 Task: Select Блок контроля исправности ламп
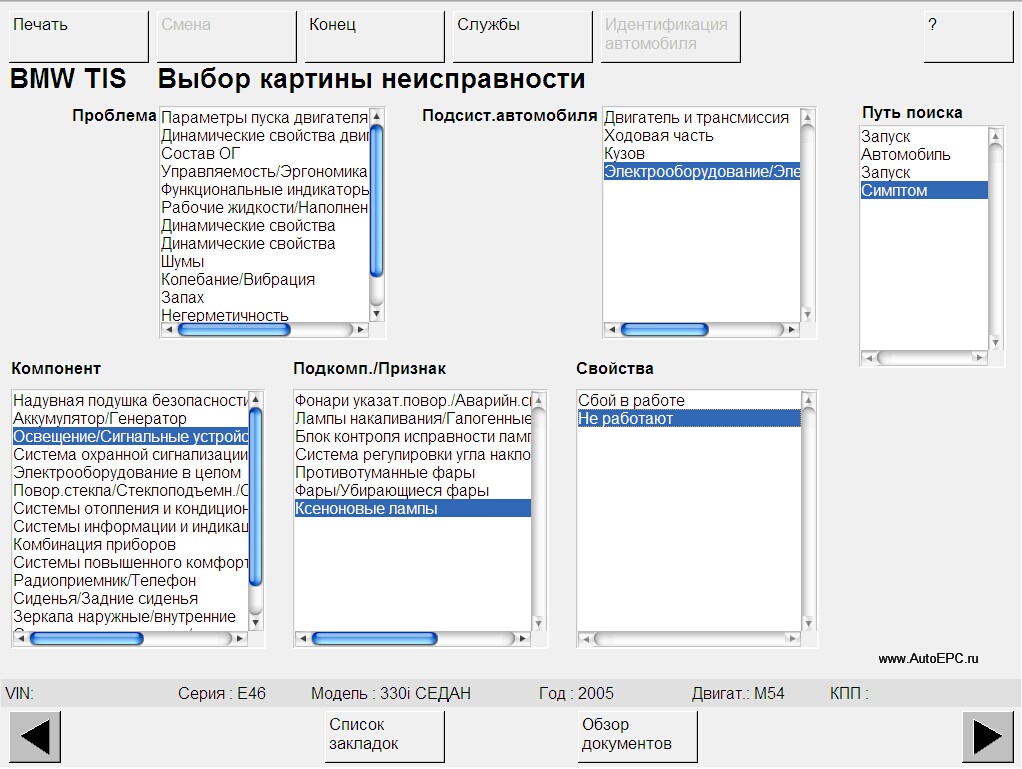(413, 437)
